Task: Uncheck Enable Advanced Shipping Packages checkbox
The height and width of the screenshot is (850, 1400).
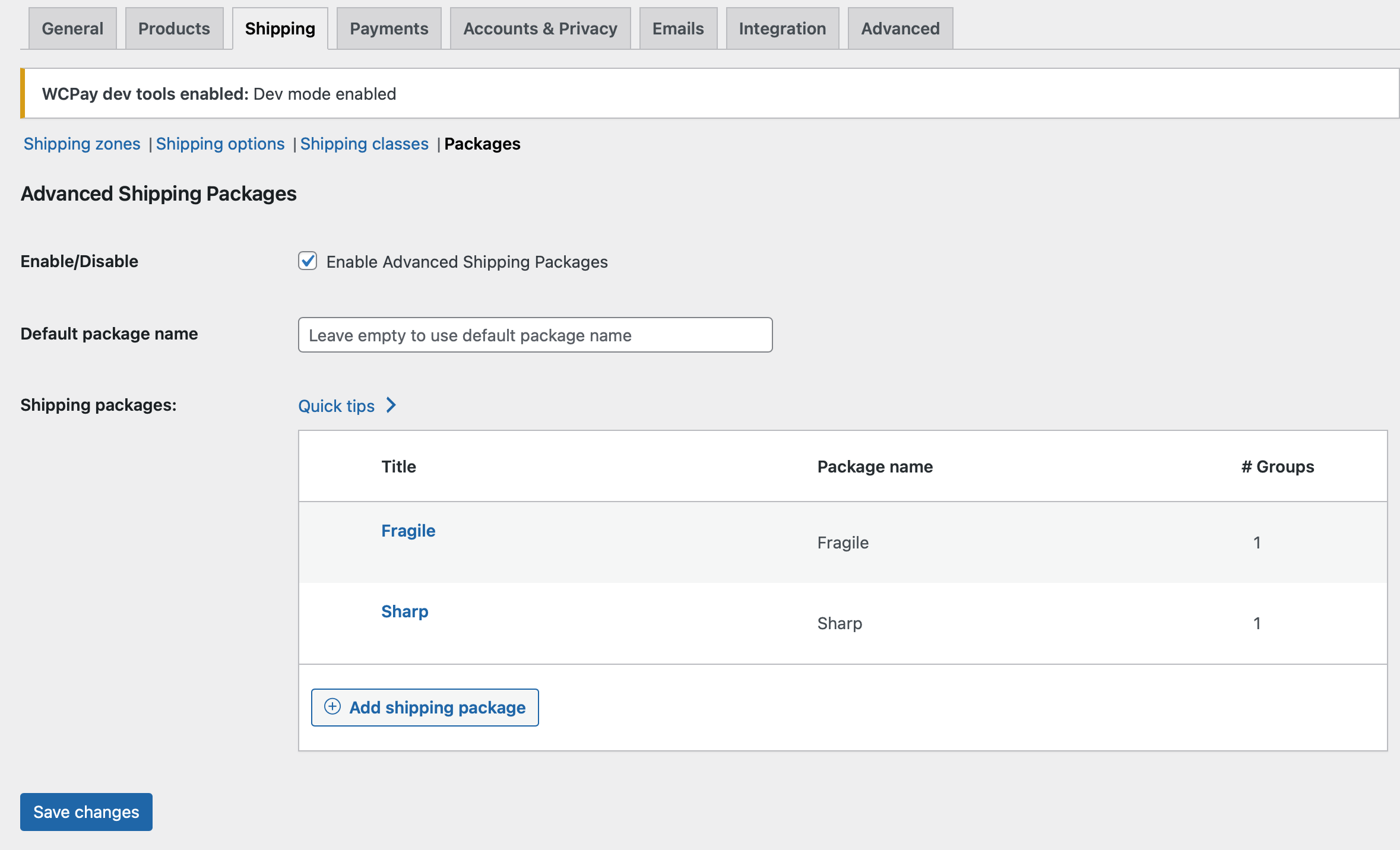Action: (308, 261)
